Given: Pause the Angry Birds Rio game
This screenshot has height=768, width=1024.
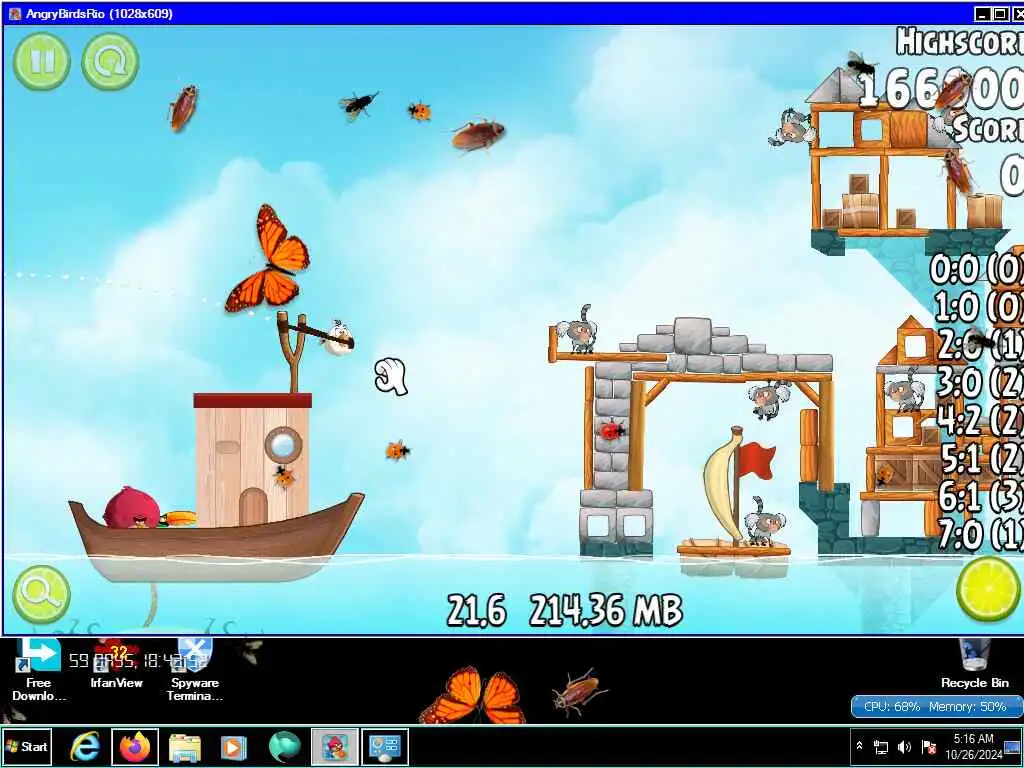Looking at the screenshot, I should (42, 61).
